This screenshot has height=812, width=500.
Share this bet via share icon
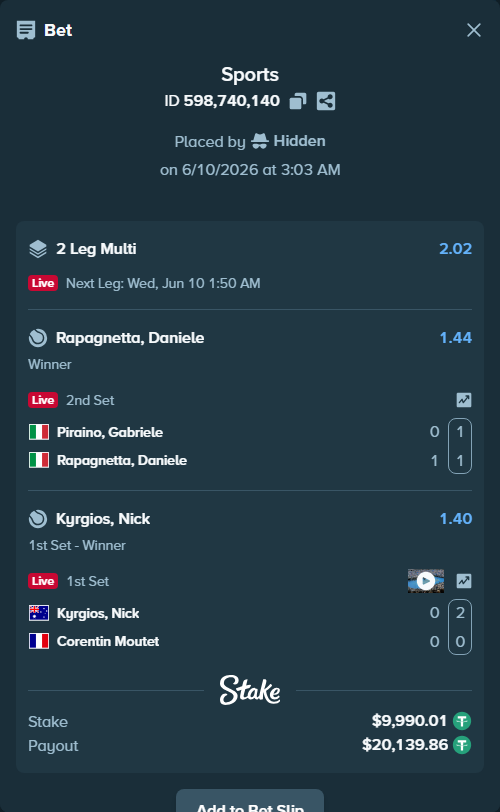point(326,101)
